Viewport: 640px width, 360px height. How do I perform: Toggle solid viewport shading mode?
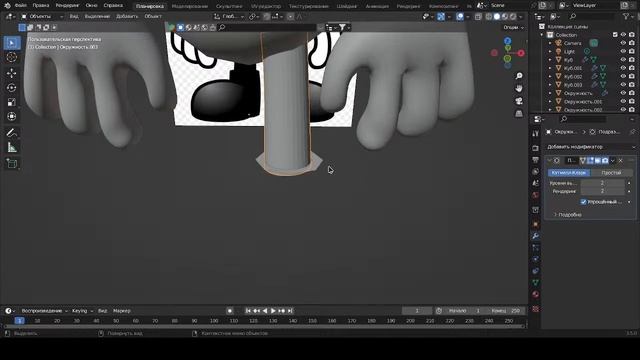pyautogui.click(x=497, y=17)
